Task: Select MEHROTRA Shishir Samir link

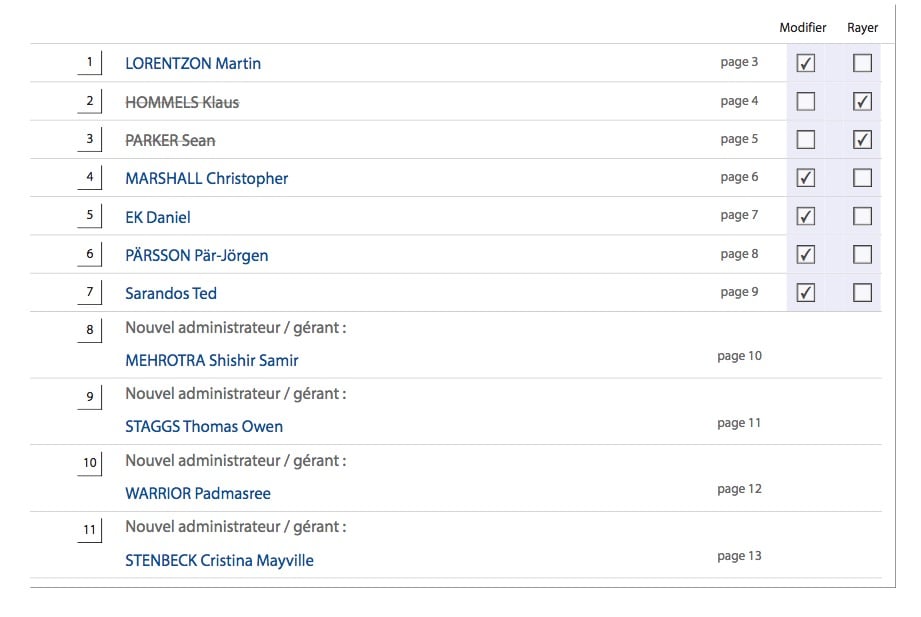Action: tap(211, 360)
